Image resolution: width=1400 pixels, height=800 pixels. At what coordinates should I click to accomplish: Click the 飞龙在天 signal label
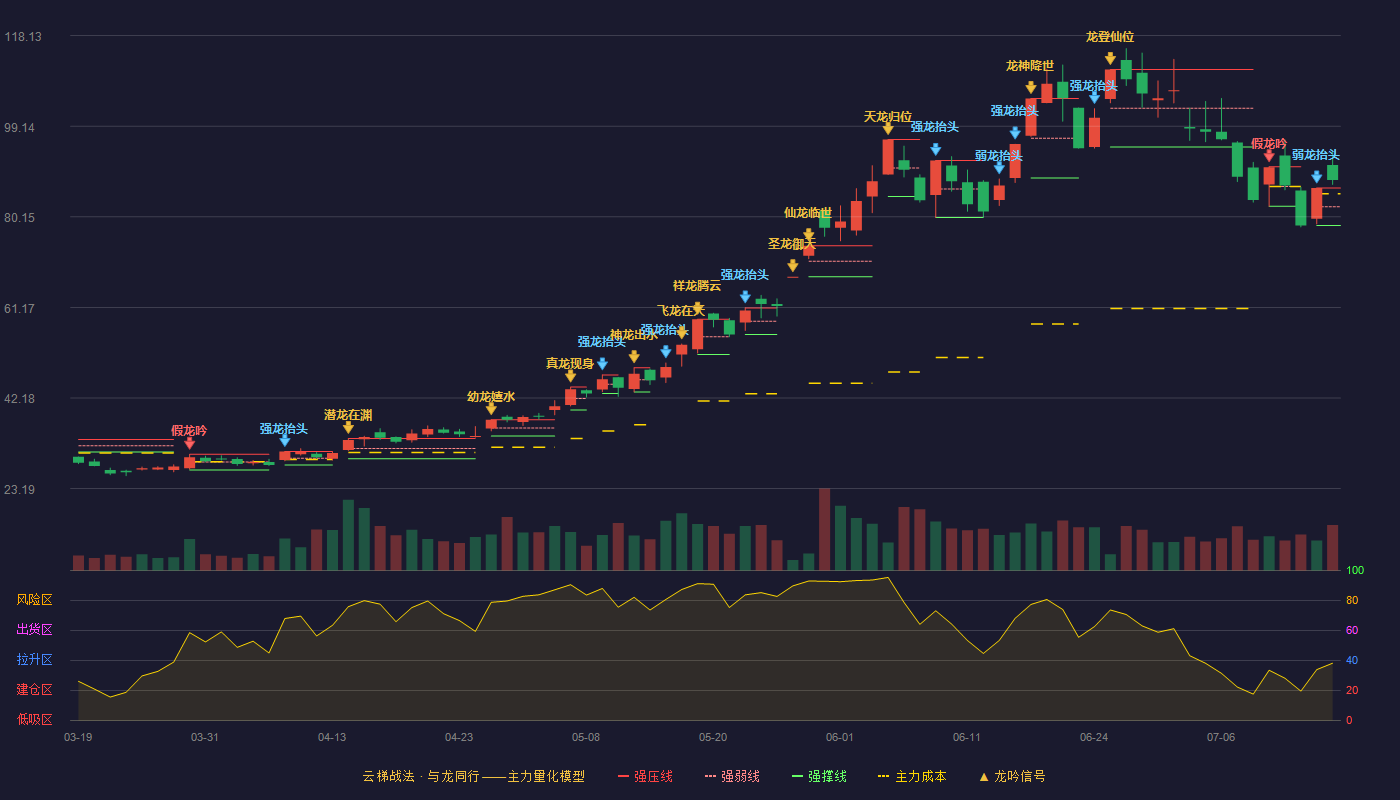tap(681, 311)
